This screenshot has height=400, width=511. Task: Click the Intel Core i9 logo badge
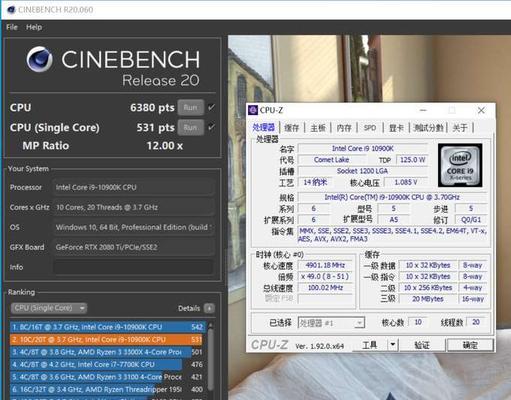click(x=460, y=165)
